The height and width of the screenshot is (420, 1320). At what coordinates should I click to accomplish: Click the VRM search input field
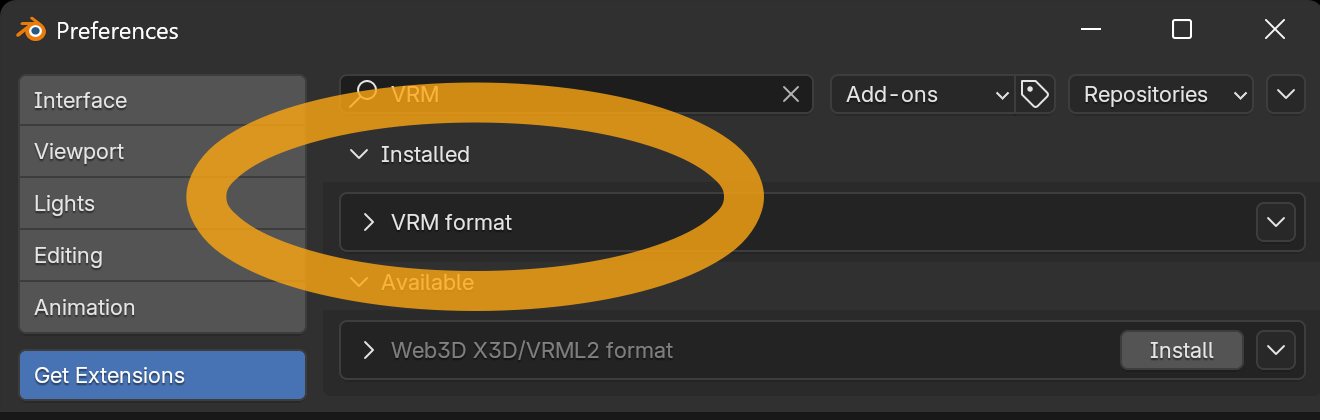click(x=580, y=94)
